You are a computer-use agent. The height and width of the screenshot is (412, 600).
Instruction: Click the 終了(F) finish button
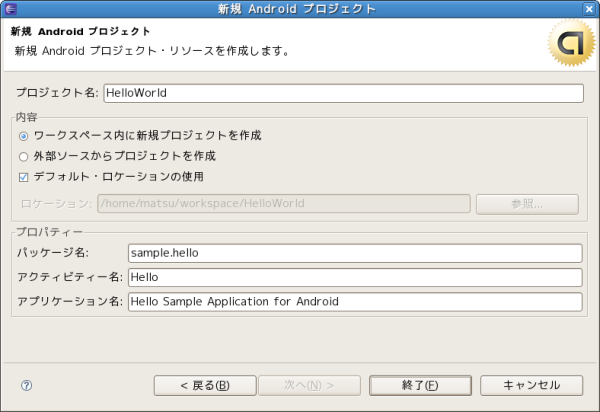(x=420, y=385)
